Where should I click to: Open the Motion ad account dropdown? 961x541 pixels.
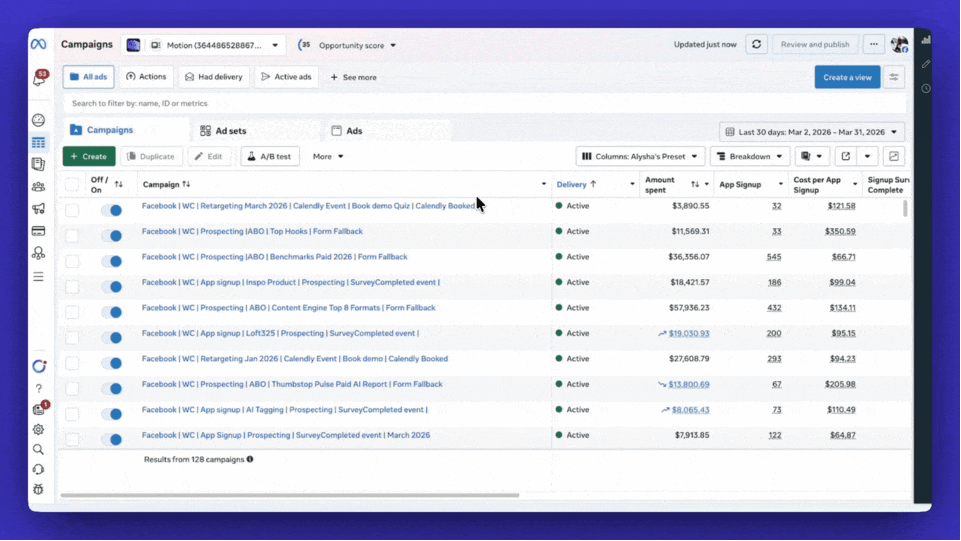pyautogui.click(x=203, y=45)
